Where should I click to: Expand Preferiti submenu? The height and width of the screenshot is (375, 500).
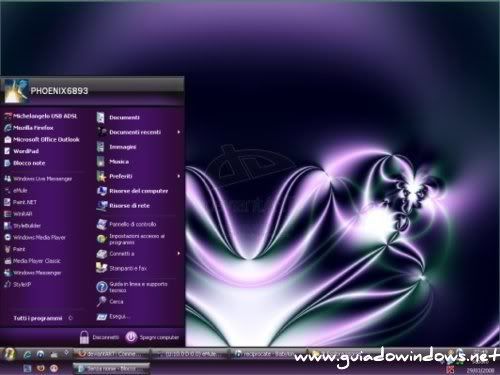point(139,176)
